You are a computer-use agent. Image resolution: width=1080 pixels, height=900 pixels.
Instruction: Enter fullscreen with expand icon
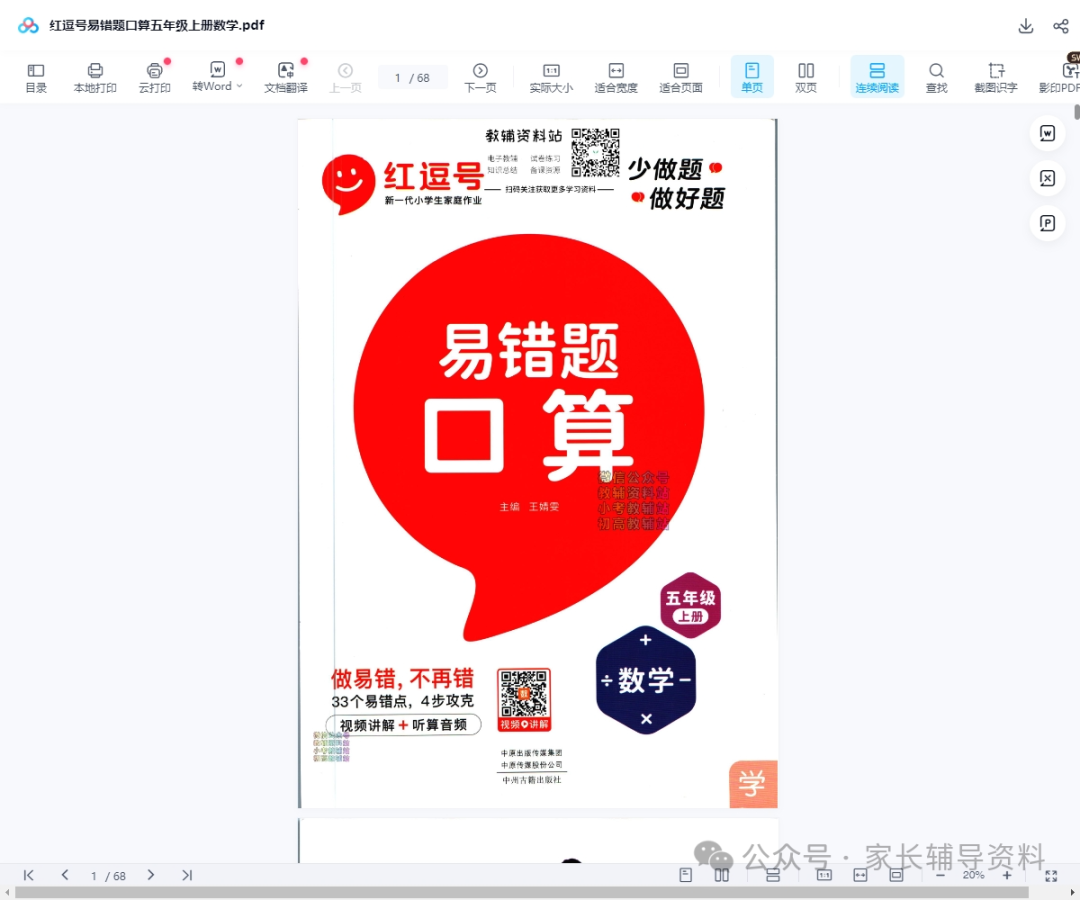click(x=1051, y=876)
